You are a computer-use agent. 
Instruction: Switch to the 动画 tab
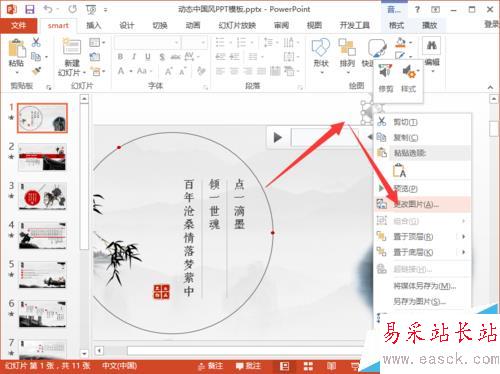coord(193,25)
